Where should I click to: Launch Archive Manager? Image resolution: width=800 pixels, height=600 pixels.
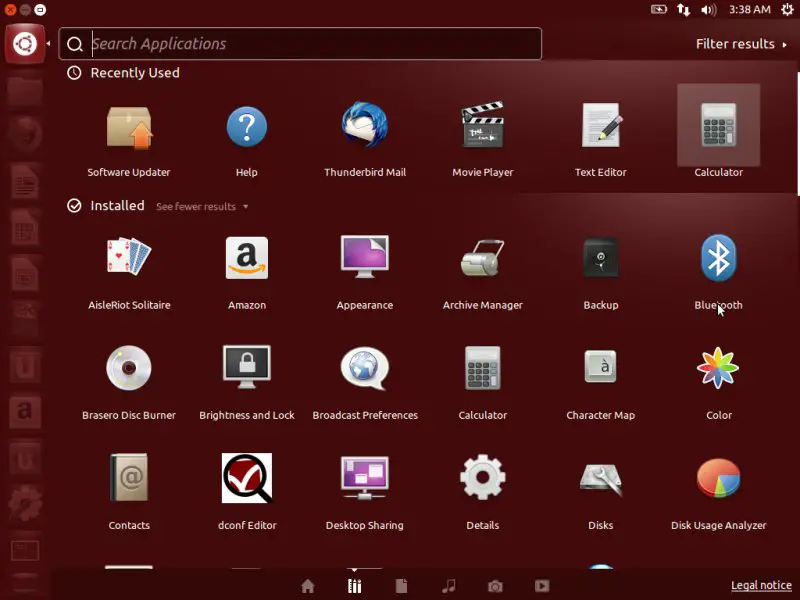pos(482,258)
